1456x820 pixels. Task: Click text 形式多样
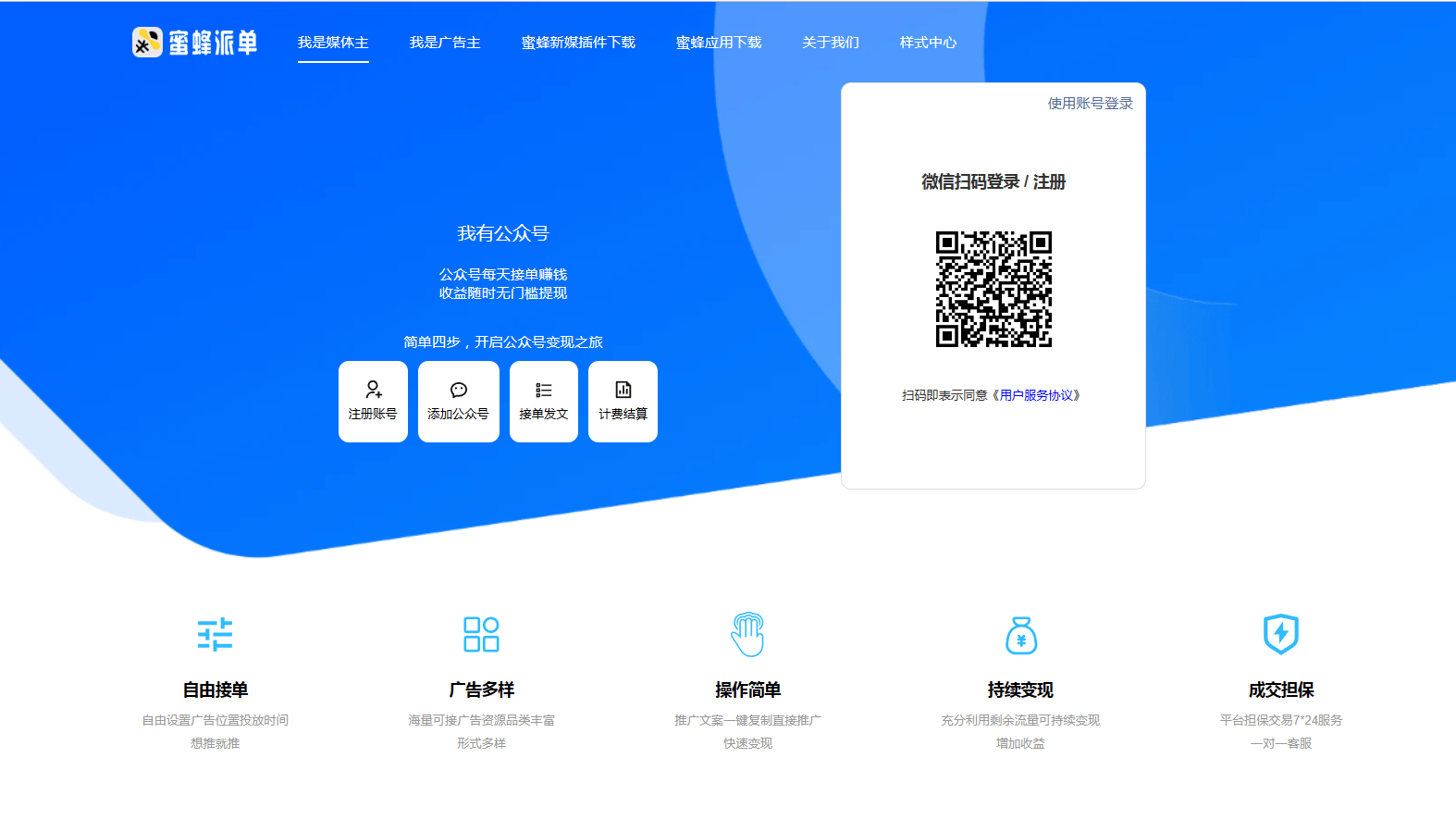481,743
